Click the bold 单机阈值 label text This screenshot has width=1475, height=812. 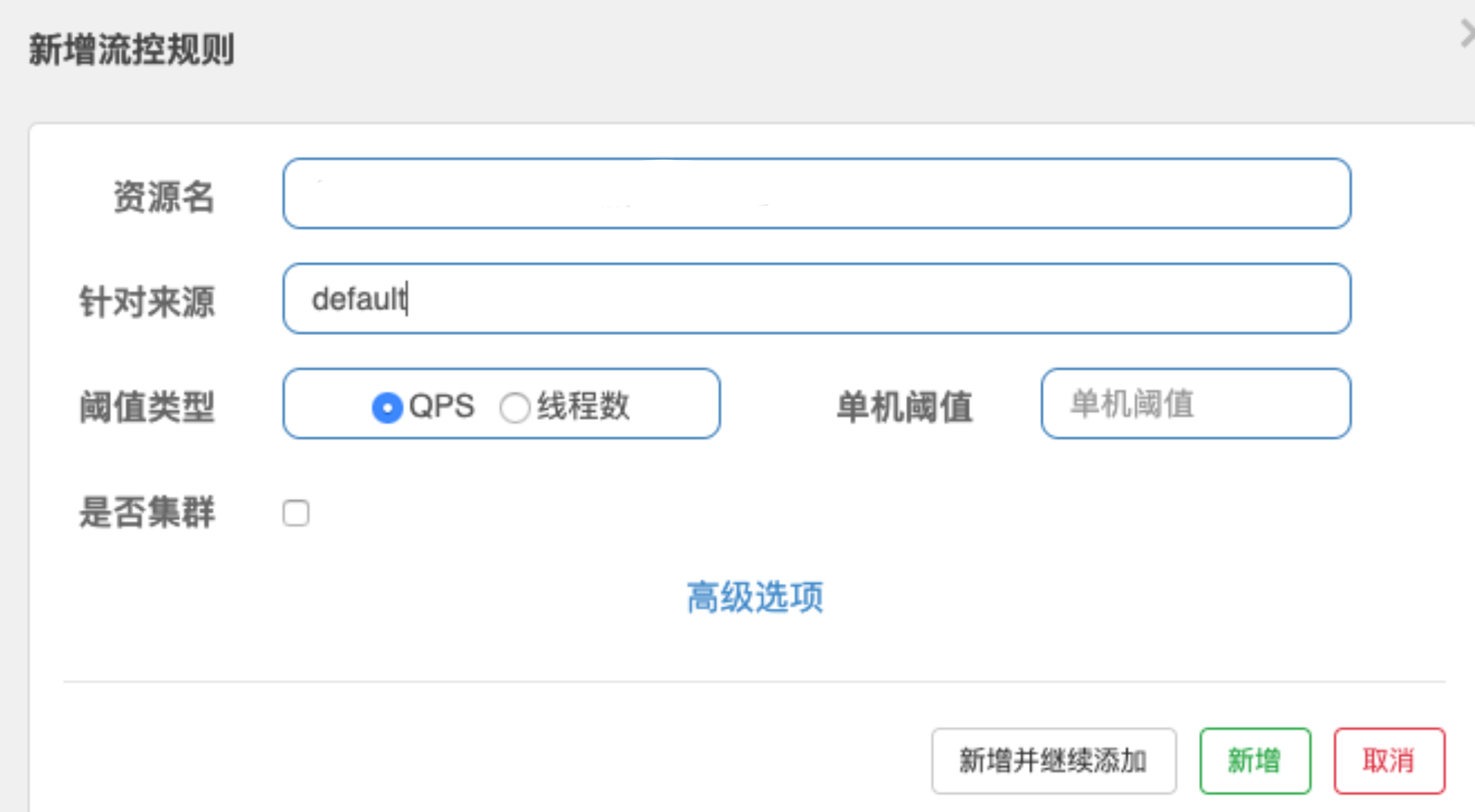(x=904, y=407)
